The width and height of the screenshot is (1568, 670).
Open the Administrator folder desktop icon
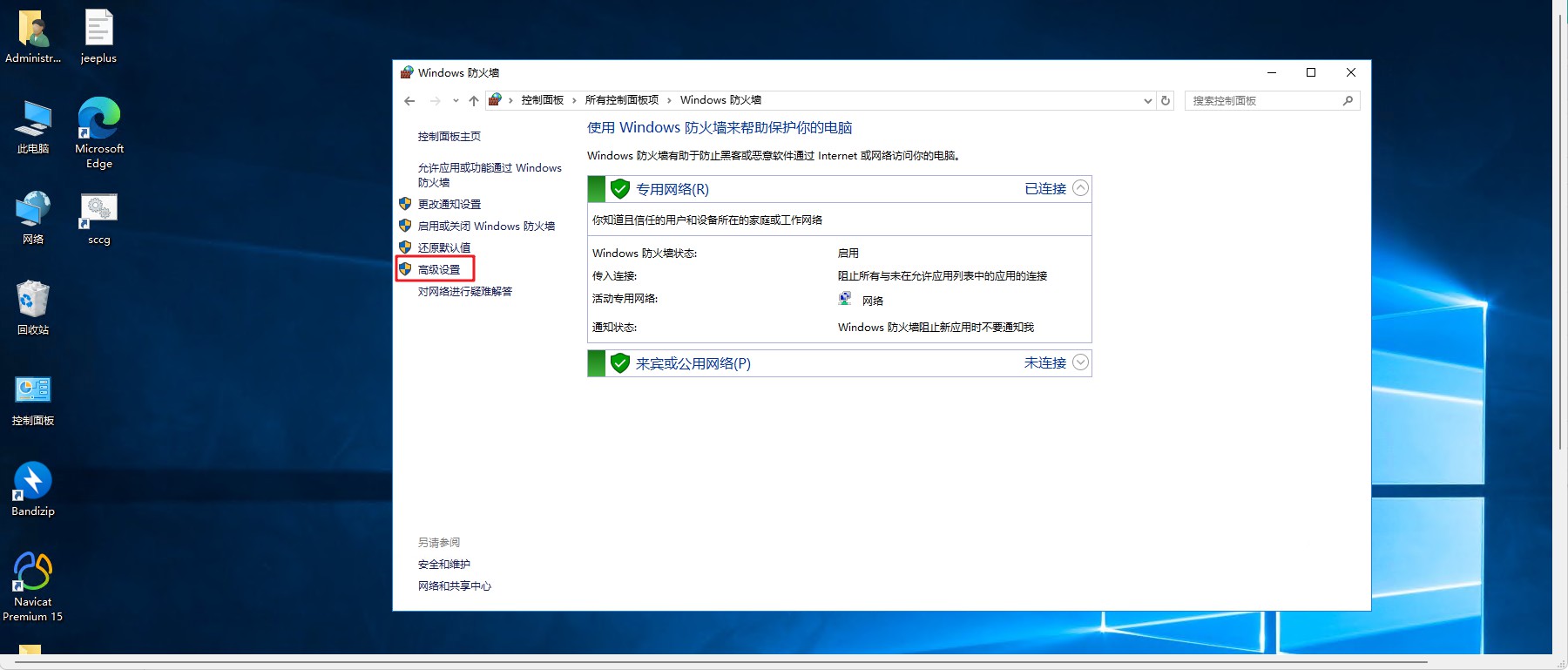coord(33,35)
